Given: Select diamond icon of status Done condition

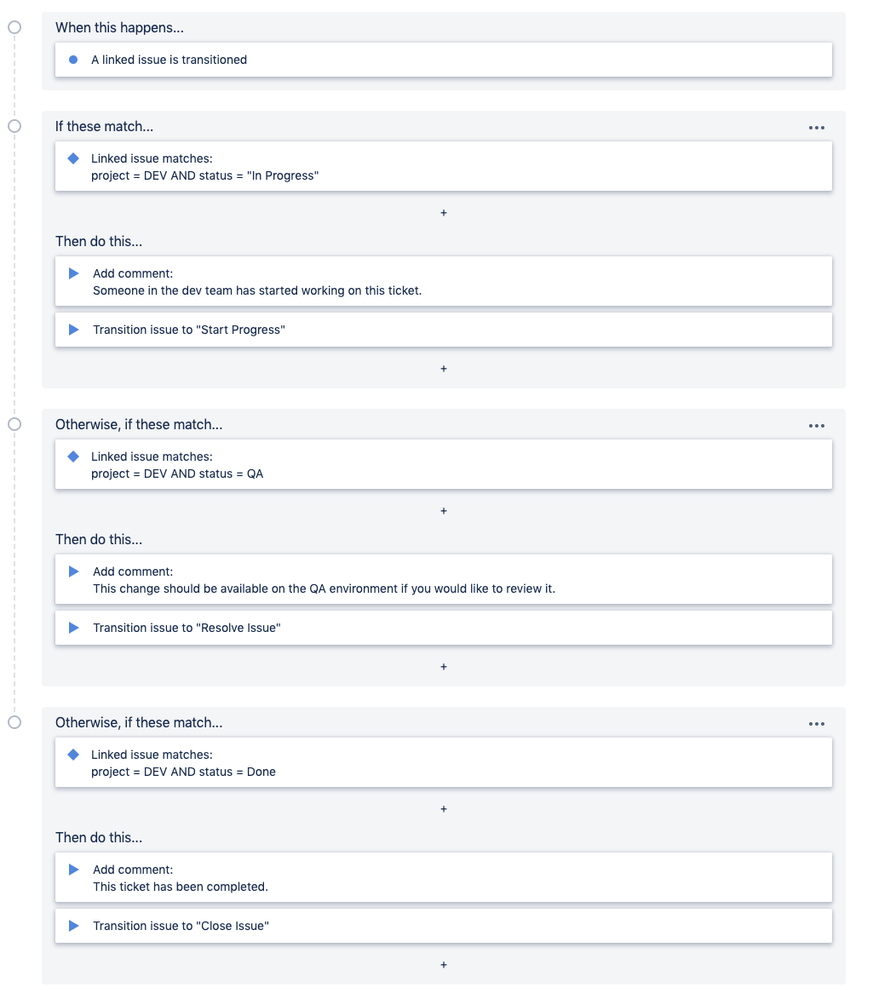Looking at the screenshot, I should (x=73, y=754).
